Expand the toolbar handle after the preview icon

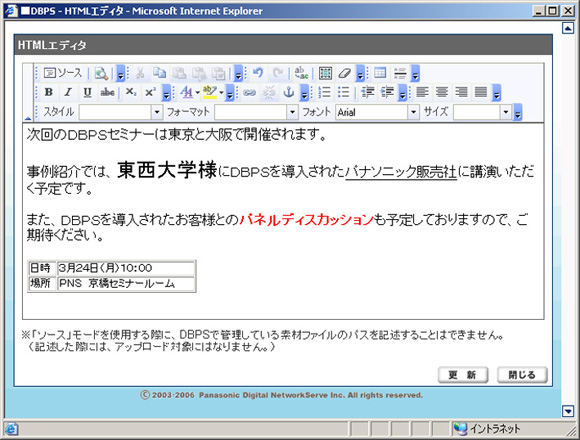pos(121,73)
